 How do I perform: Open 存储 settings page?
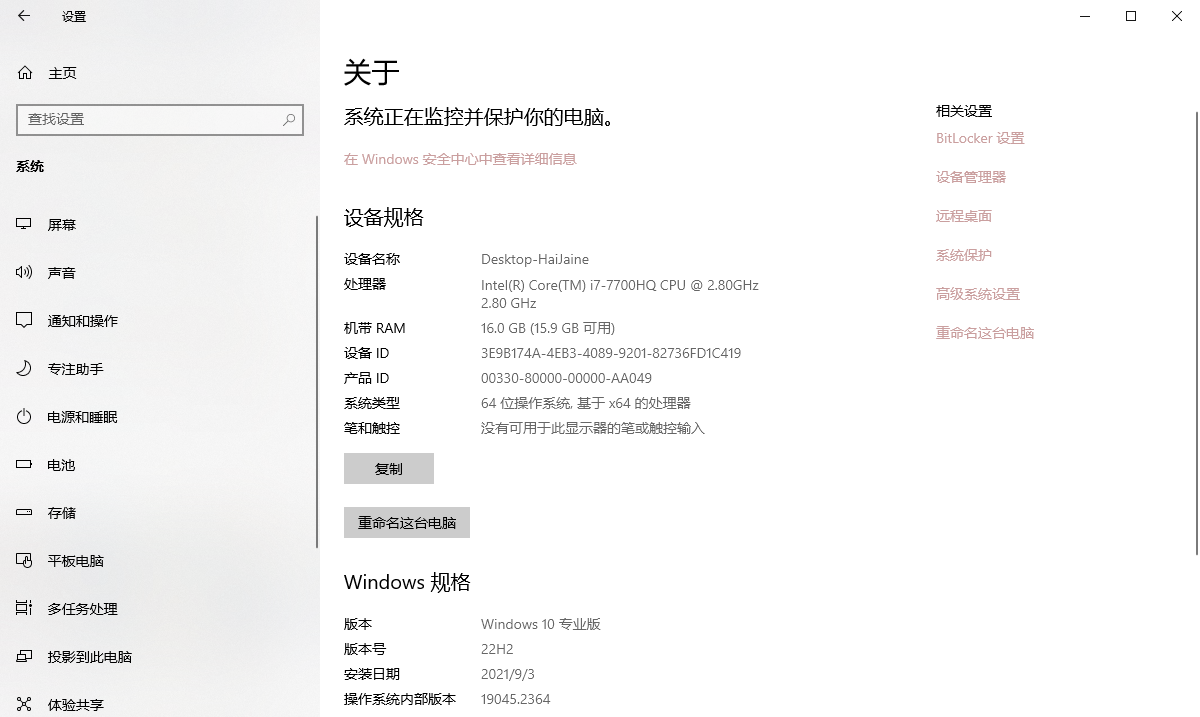(160, 513)
